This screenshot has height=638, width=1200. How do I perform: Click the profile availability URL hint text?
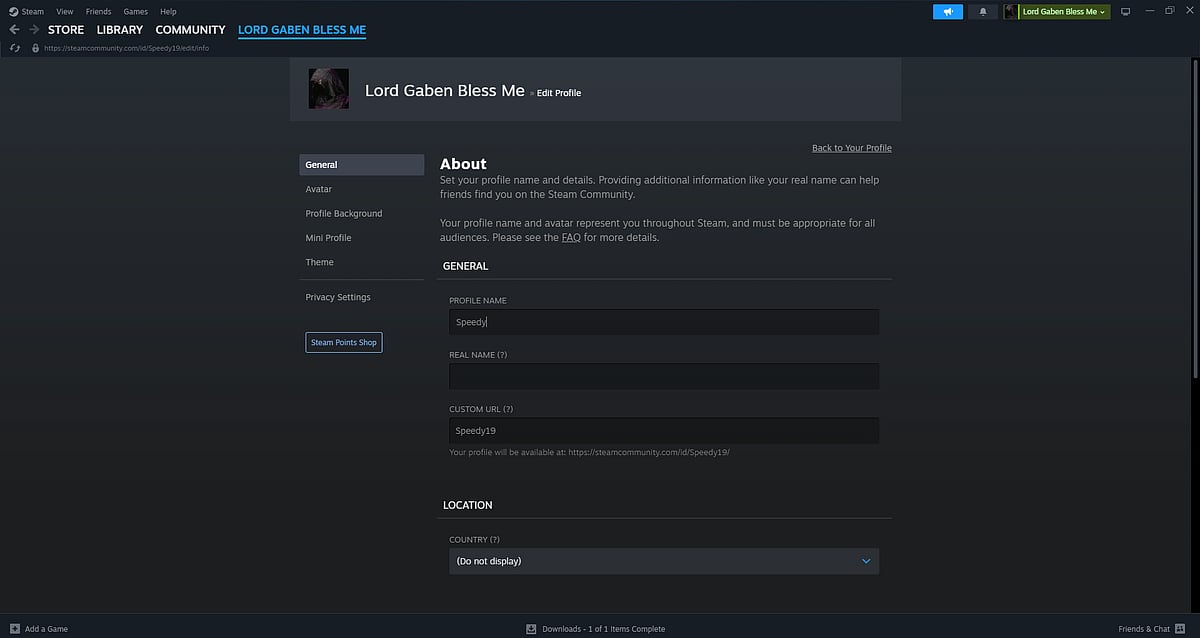coord(590,452)
